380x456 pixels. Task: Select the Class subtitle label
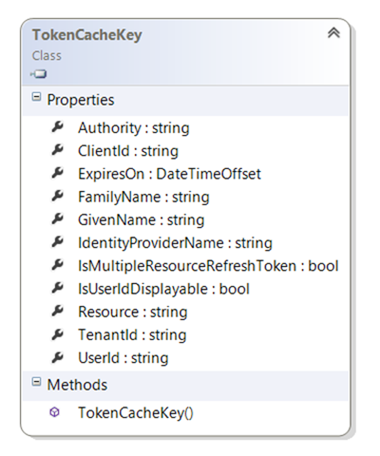[47, 56]
